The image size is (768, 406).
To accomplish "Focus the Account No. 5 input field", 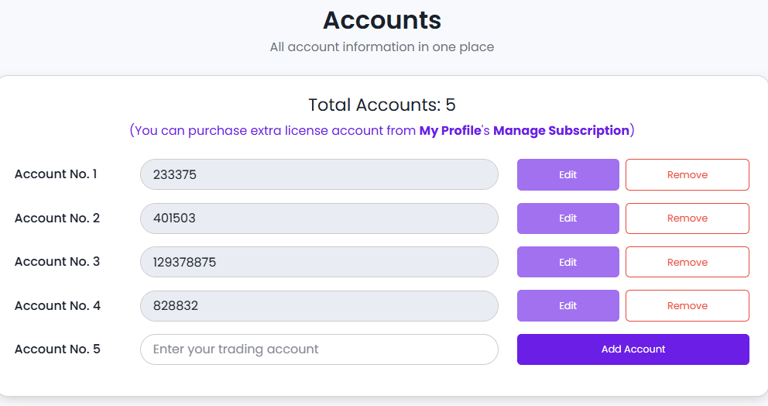I will [x=319, y=349].
